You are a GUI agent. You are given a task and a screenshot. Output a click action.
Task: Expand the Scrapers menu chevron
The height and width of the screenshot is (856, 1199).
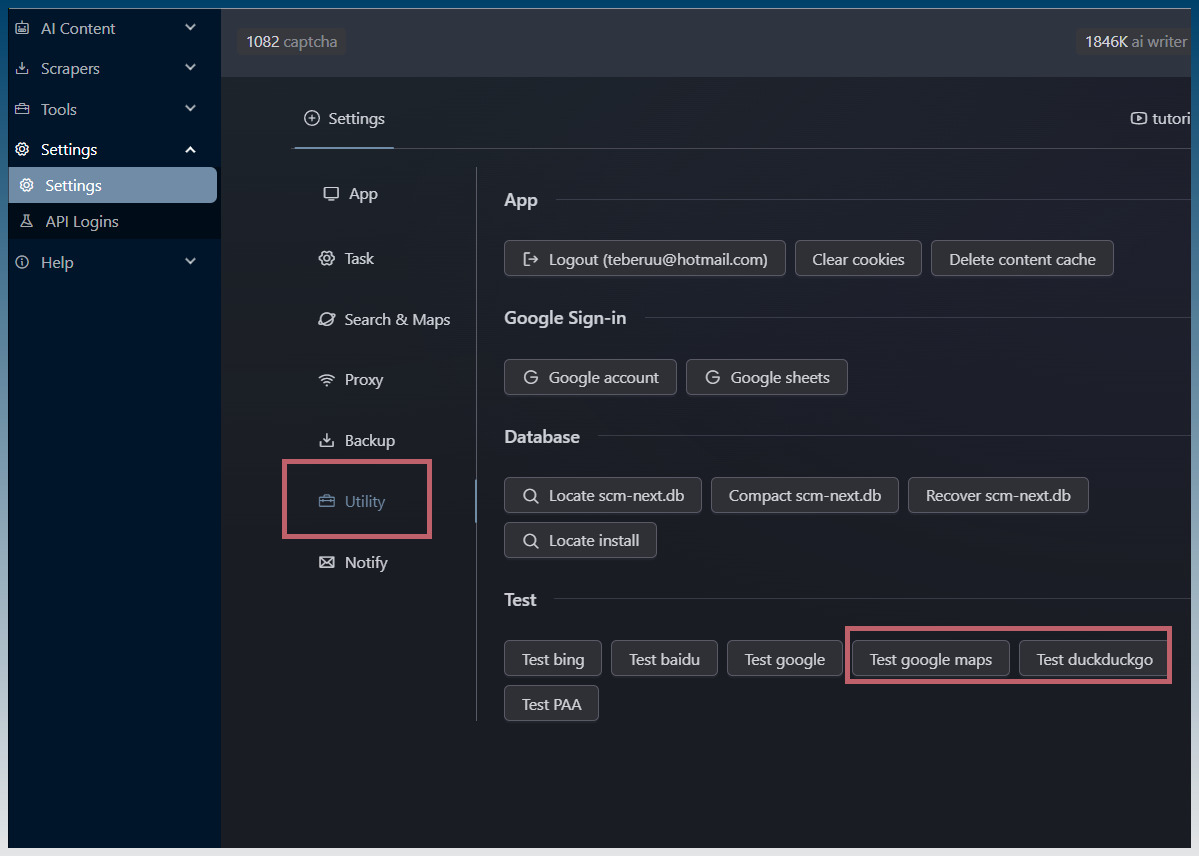pyautogui.click(x=190, y=68)
